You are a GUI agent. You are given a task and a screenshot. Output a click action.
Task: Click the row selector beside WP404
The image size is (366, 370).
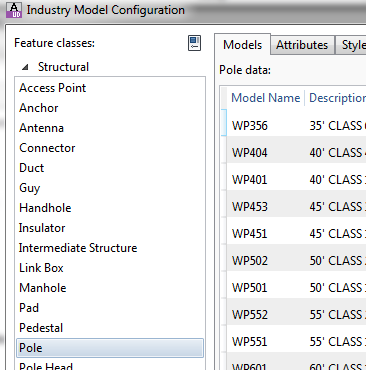click(224, 153)
